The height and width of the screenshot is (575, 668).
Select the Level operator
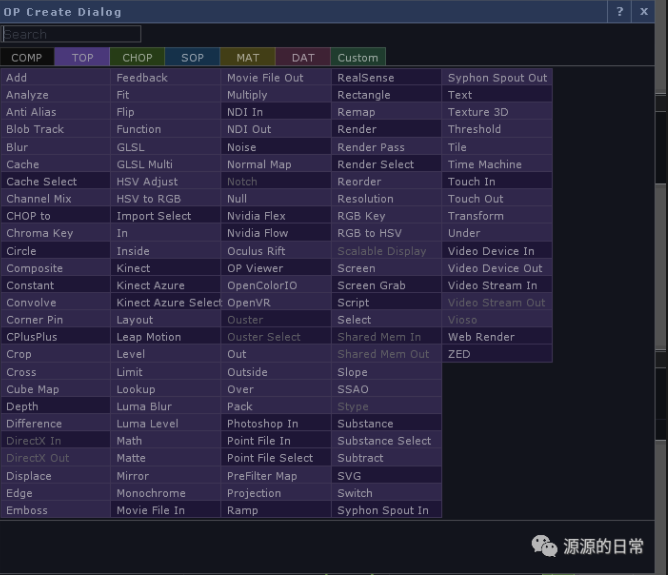(x=166, y=354)
